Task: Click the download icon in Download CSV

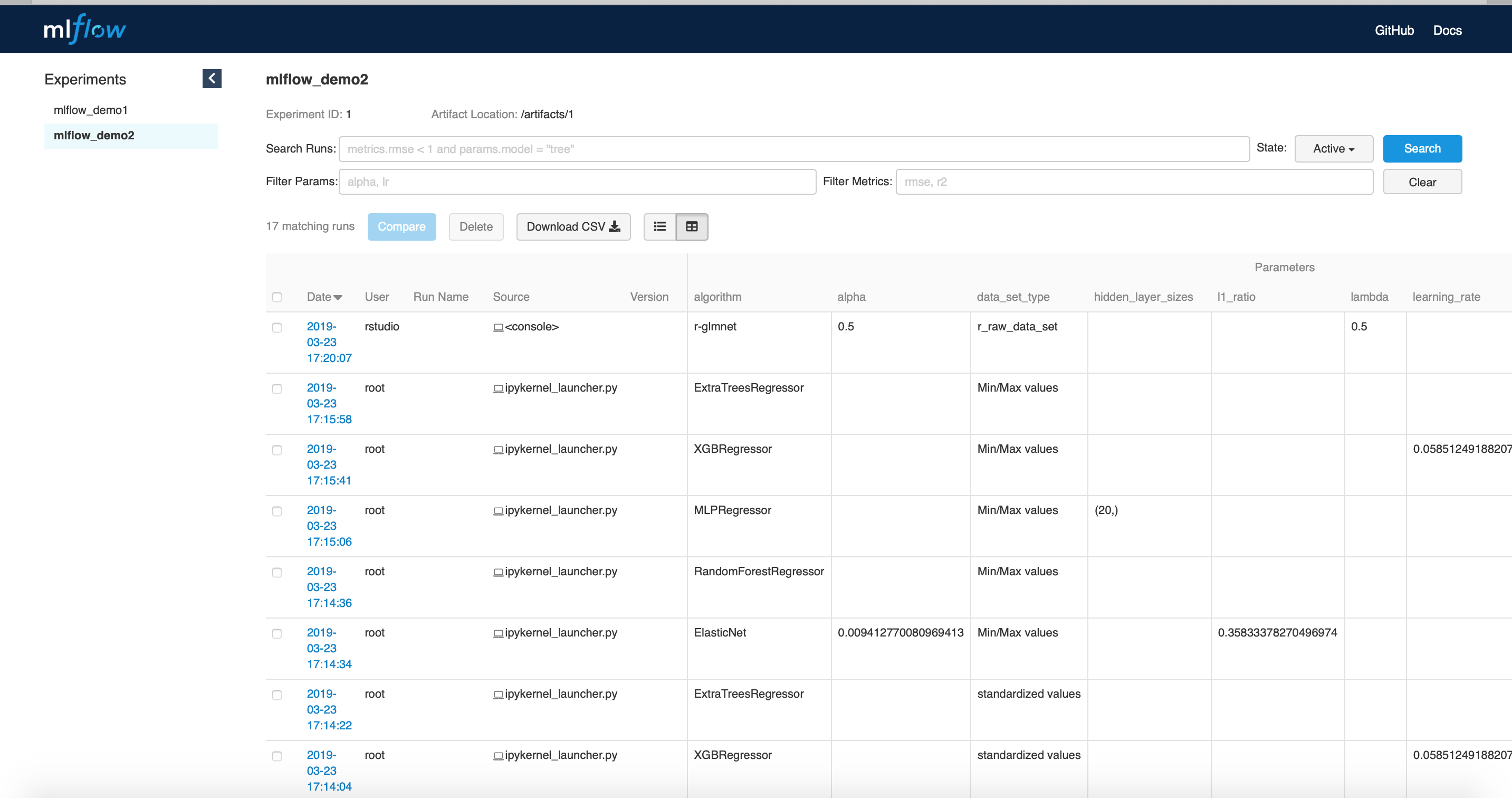Action: [x=615, y=226]
